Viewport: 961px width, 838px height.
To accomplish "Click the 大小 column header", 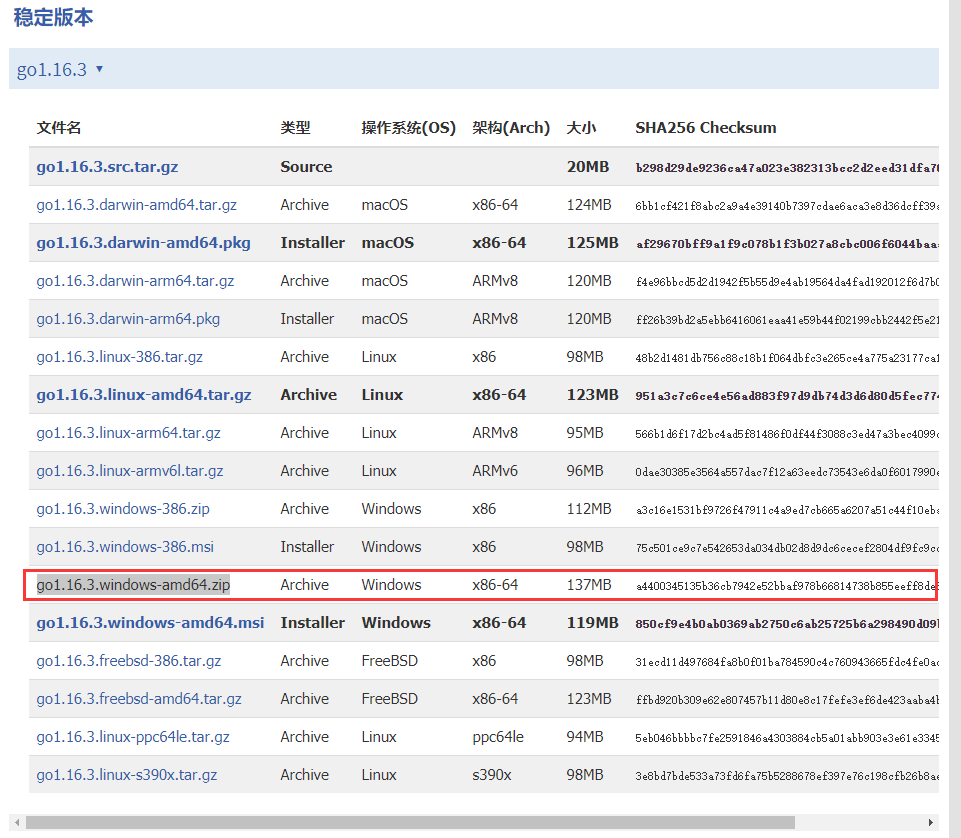I will (x=581, y=128).
